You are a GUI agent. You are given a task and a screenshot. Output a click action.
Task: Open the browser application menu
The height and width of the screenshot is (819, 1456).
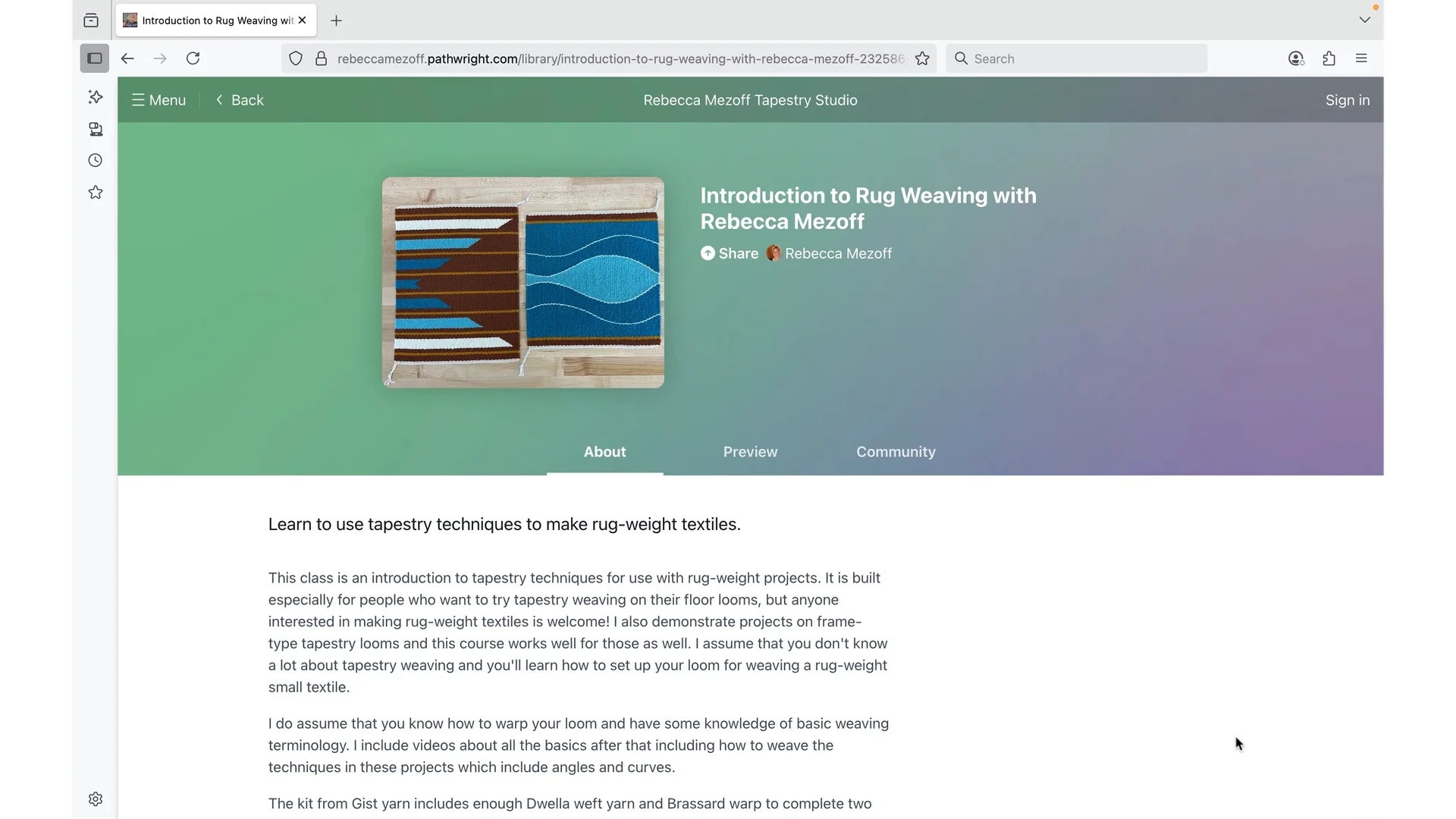1361,58
